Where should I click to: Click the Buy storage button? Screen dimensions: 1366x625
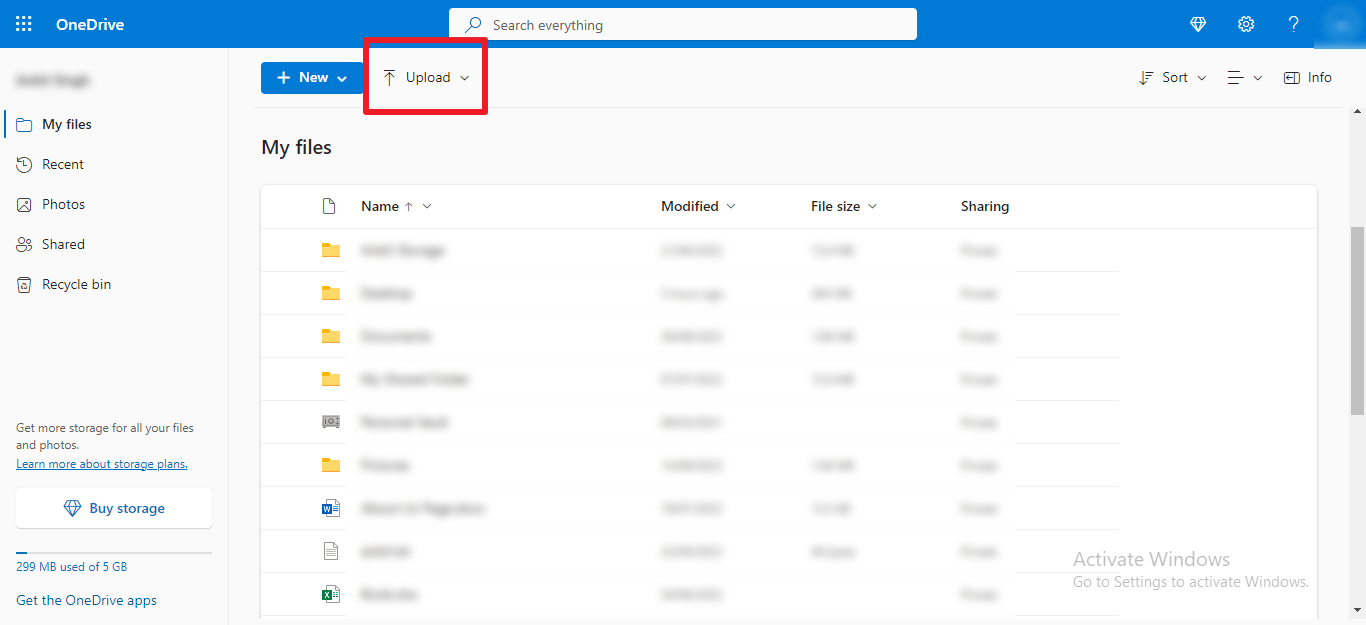pos(113,507)
